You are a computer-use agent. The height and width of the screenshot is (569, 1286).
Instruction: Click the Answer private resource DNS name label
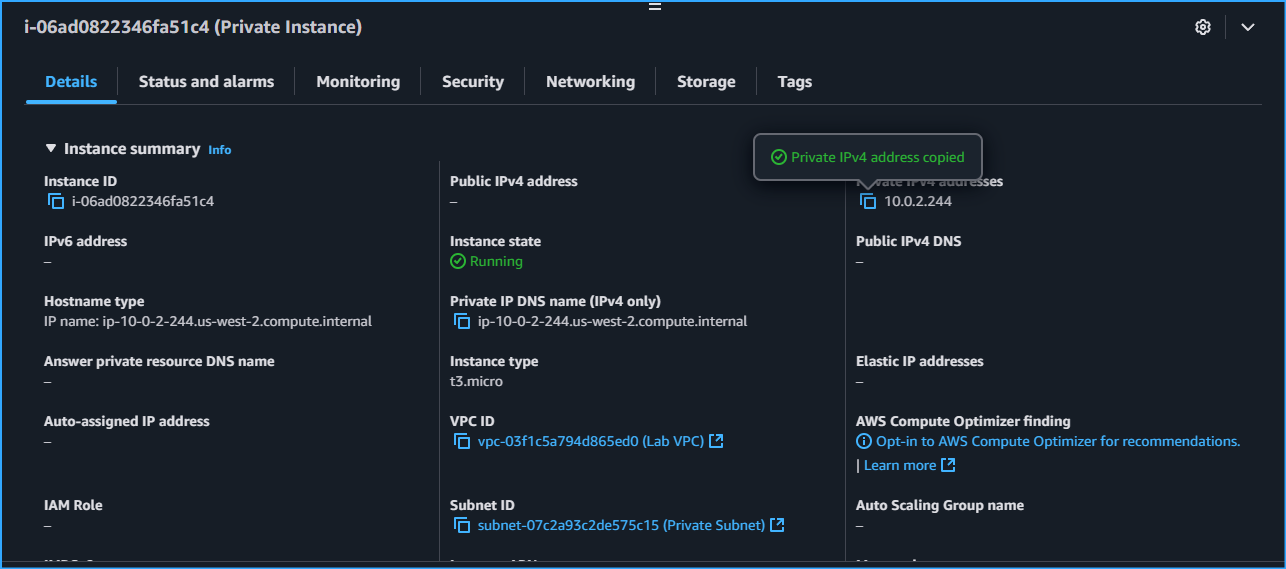coord(159,361)
